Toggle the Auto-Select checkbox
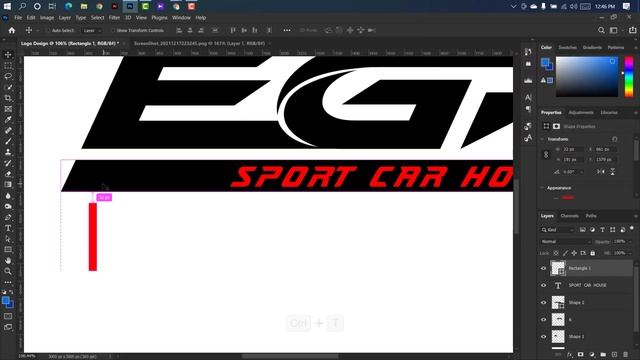The image size is (640, 360). [x=47, y=31]
